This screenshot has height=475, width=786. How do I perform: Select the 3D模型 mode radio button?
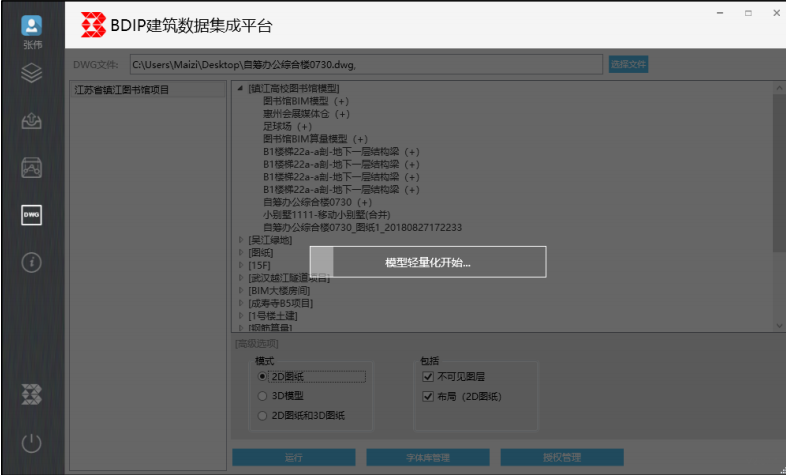[262, 396]
